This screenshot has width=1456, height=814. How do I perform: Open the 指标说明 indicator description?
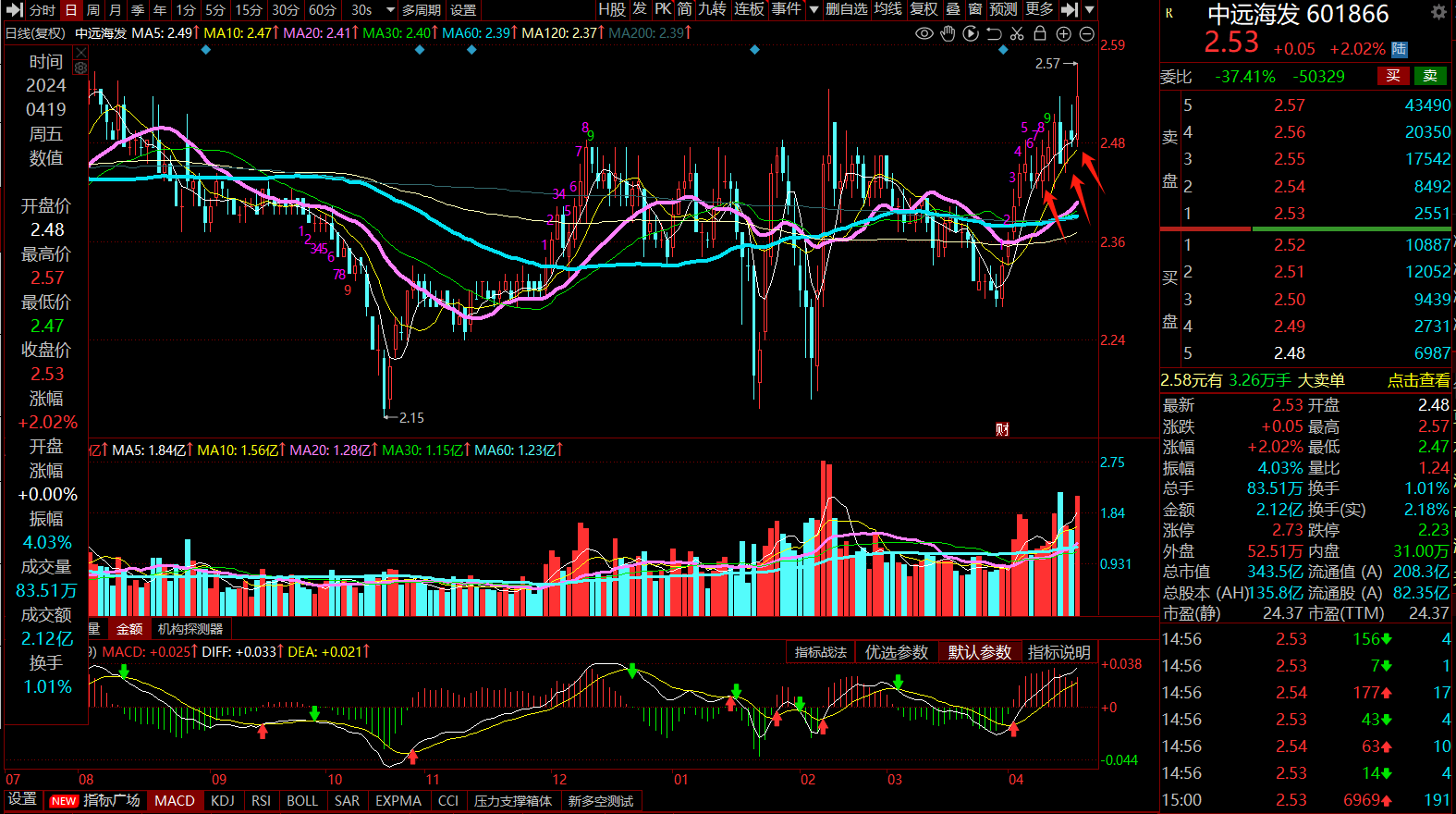click(x=1059, y=652)
